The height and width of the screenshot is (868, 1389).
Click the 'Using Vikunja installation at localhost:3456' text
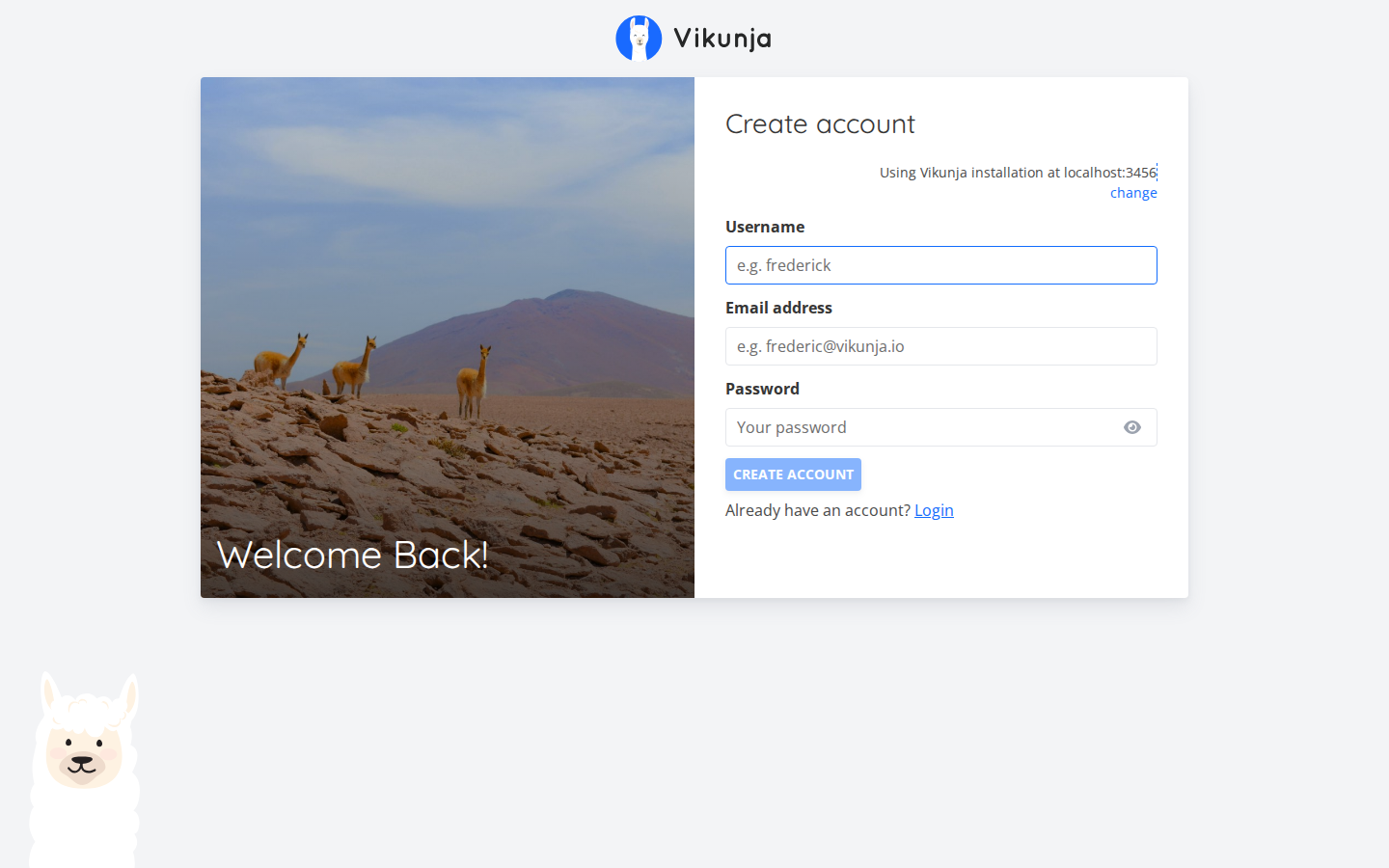point(1018,173)
